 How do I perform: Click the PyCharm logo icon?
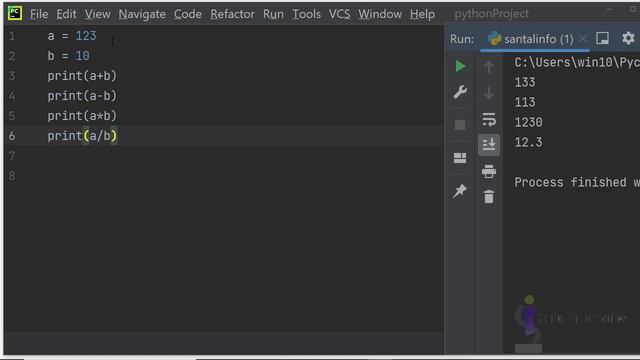(x=15, y=13)
